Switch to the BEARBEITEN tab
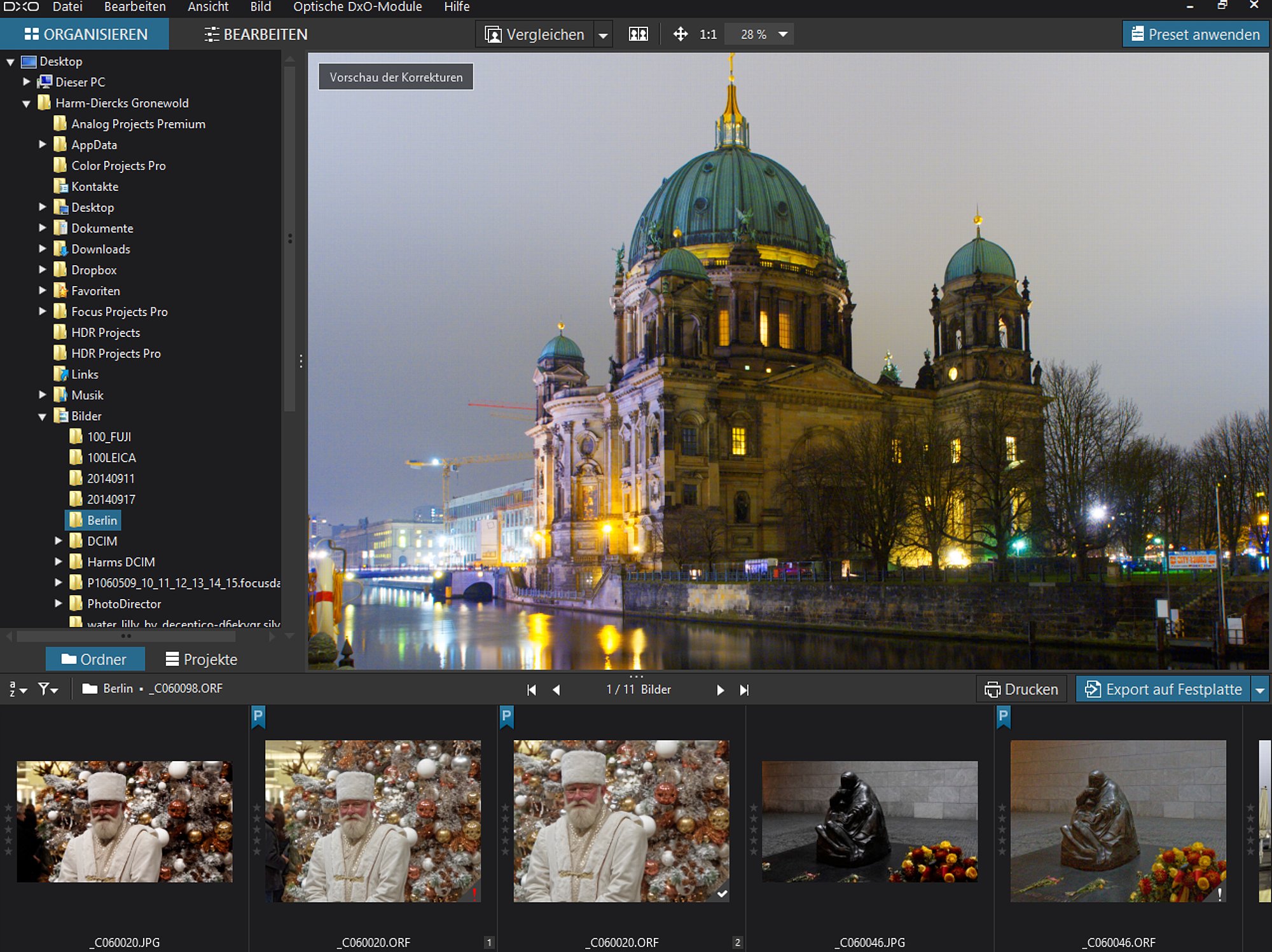 [x=256, y=34]
